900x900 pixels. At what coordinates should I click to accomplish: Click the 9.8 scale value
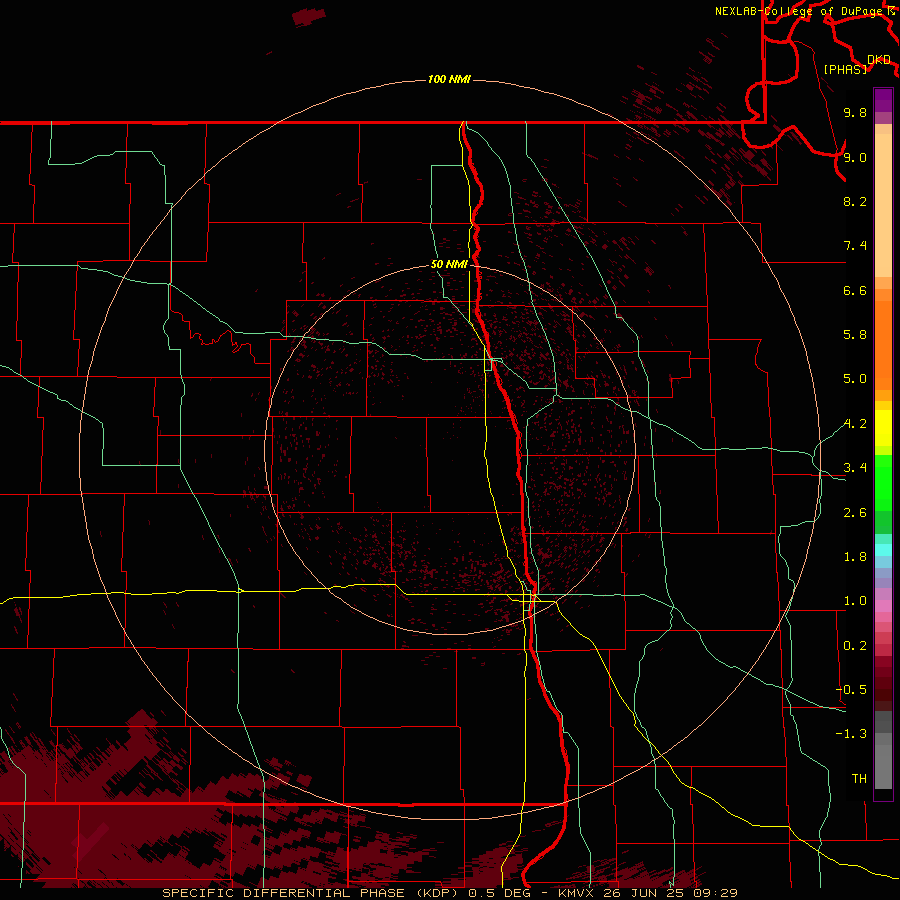click(x=855, y=112)
